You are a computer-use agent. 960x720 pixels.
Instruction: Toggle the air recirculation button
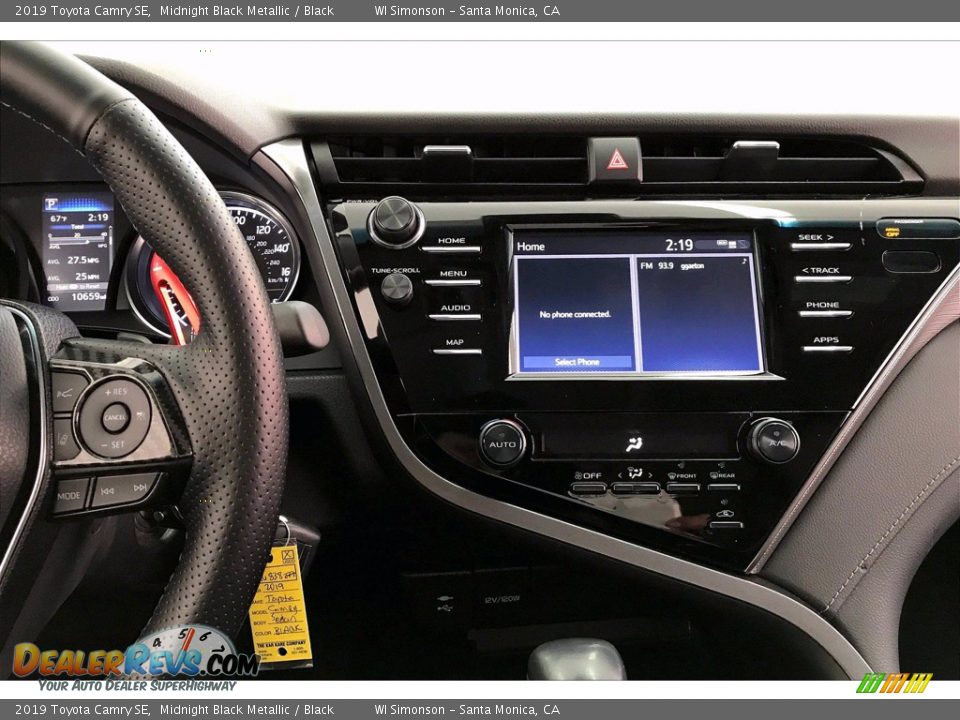tap(726, 518)
